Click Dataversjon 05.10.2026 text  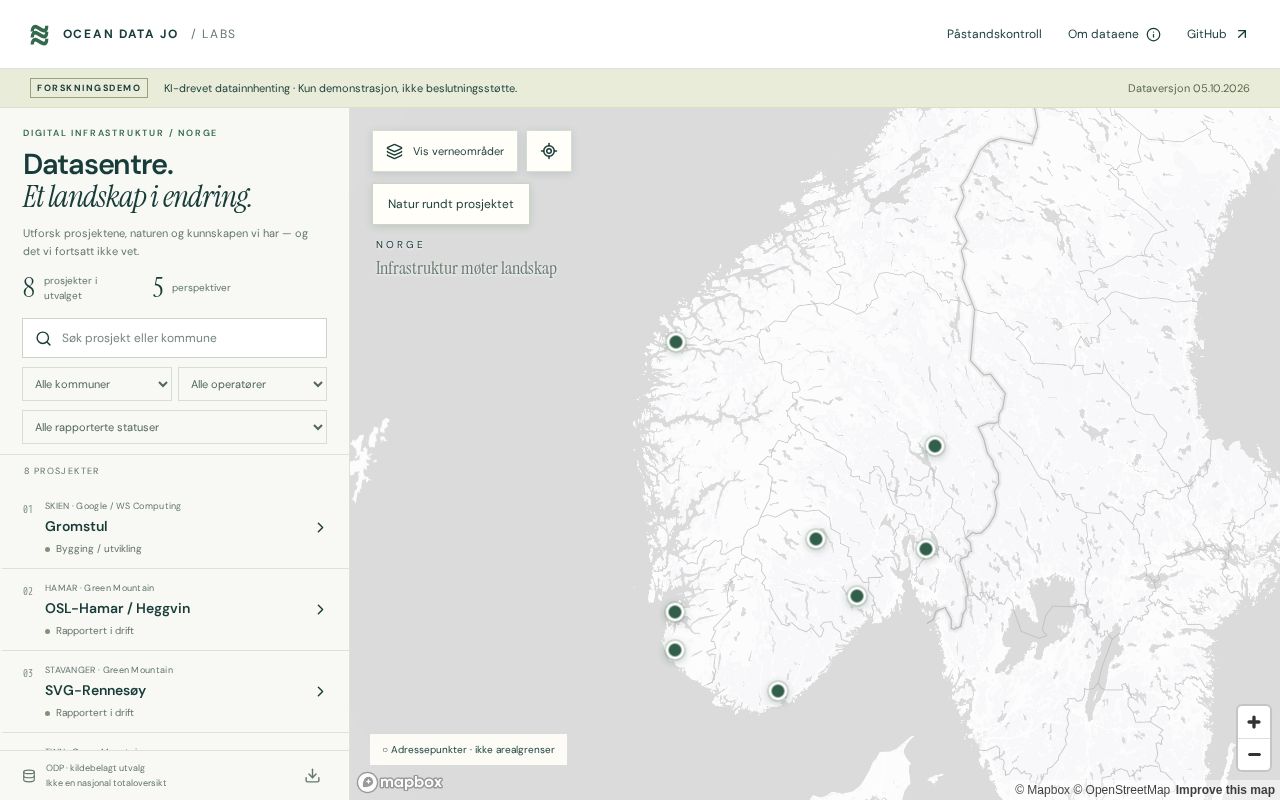coord(1189,88)
